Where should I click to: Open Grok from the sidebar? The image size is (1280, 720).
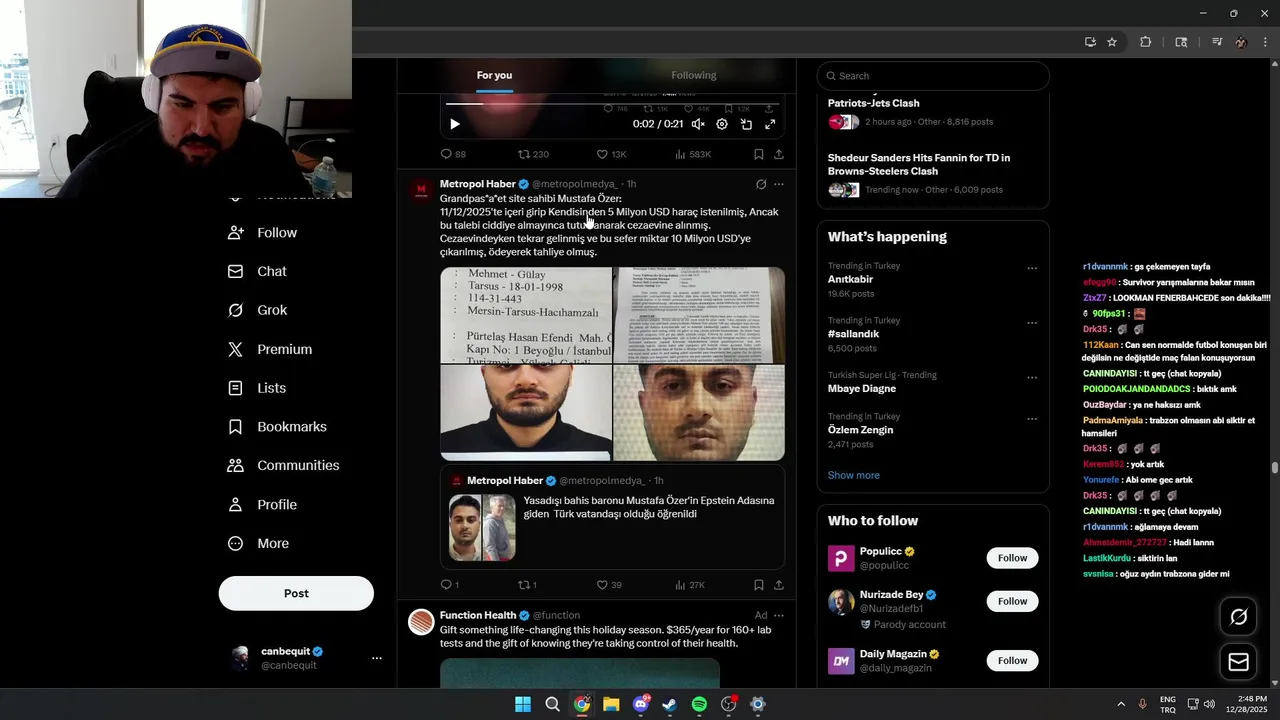258,310
